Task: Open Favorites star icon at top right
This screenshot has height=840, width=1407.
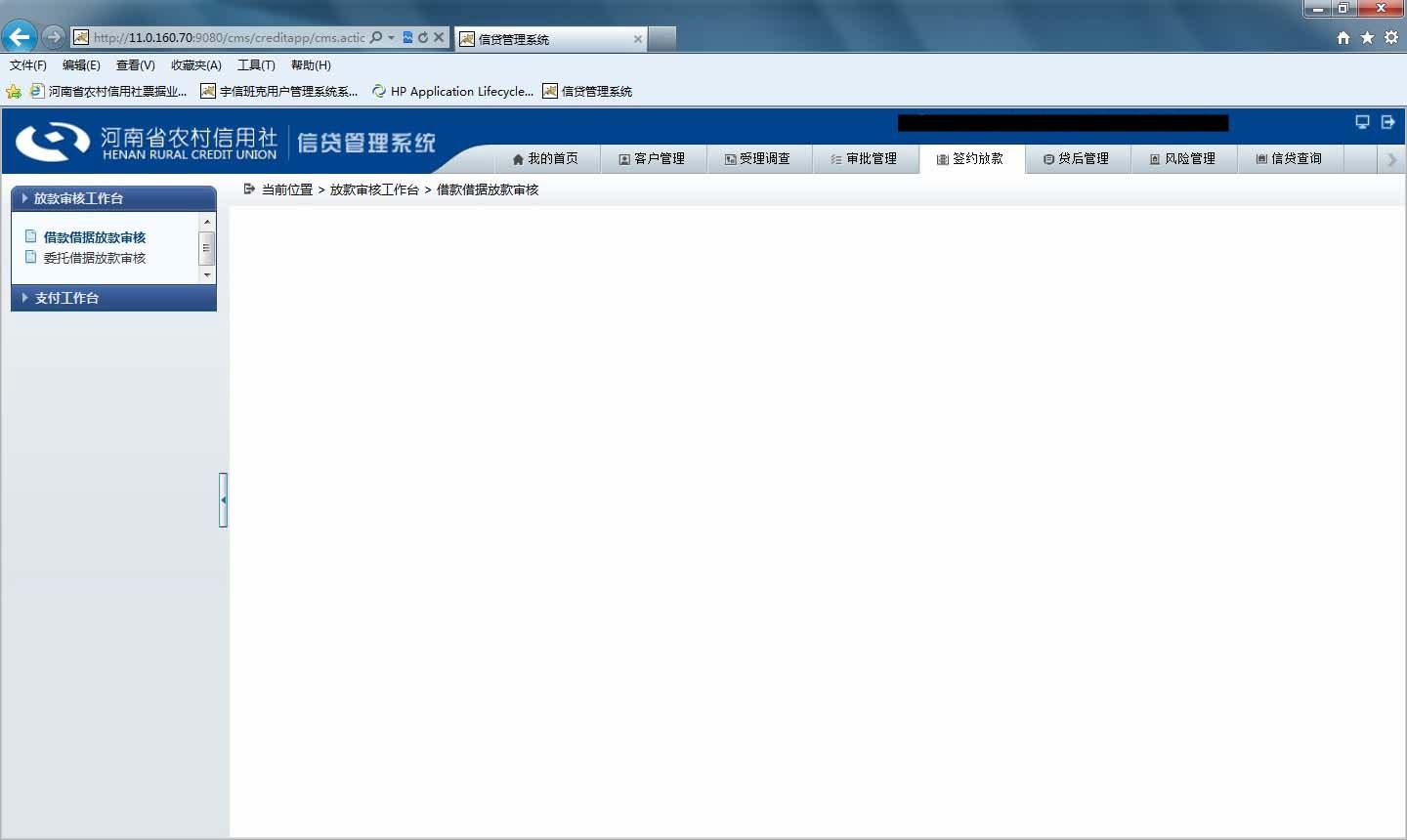Action: (1367, 37)
